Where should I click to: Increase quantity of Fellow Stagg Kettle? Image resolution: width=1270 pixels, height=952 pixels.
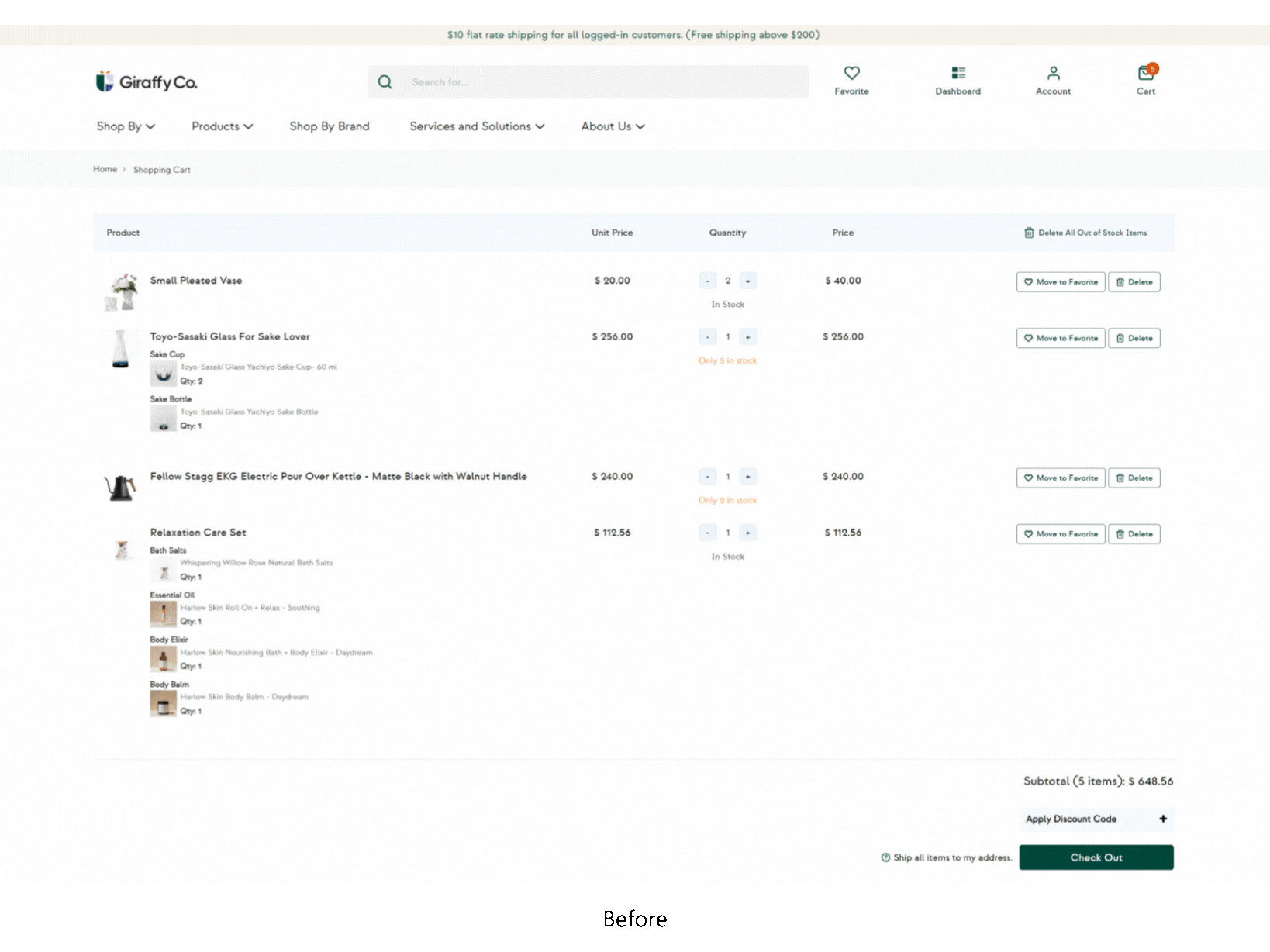(747, 476)
